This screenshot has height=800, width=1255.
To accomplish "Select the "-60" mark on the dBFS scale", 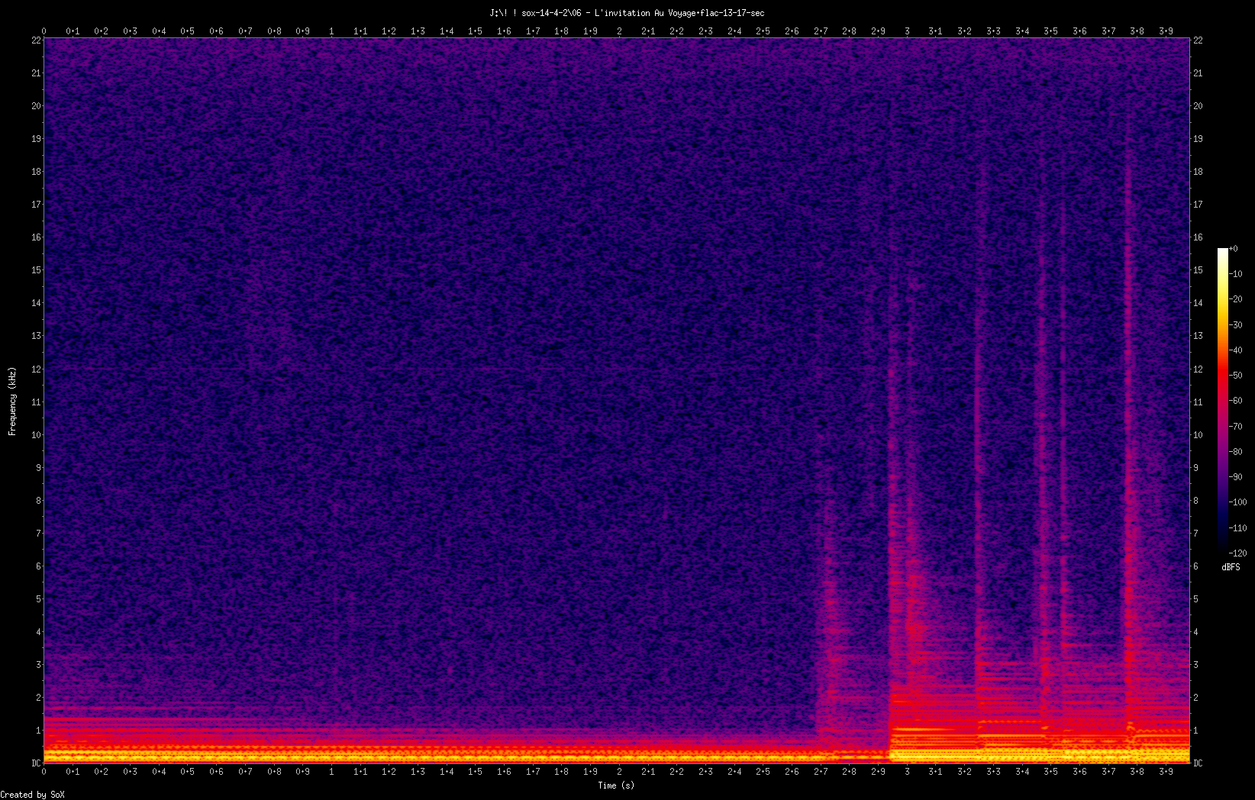I will 1237,400.
